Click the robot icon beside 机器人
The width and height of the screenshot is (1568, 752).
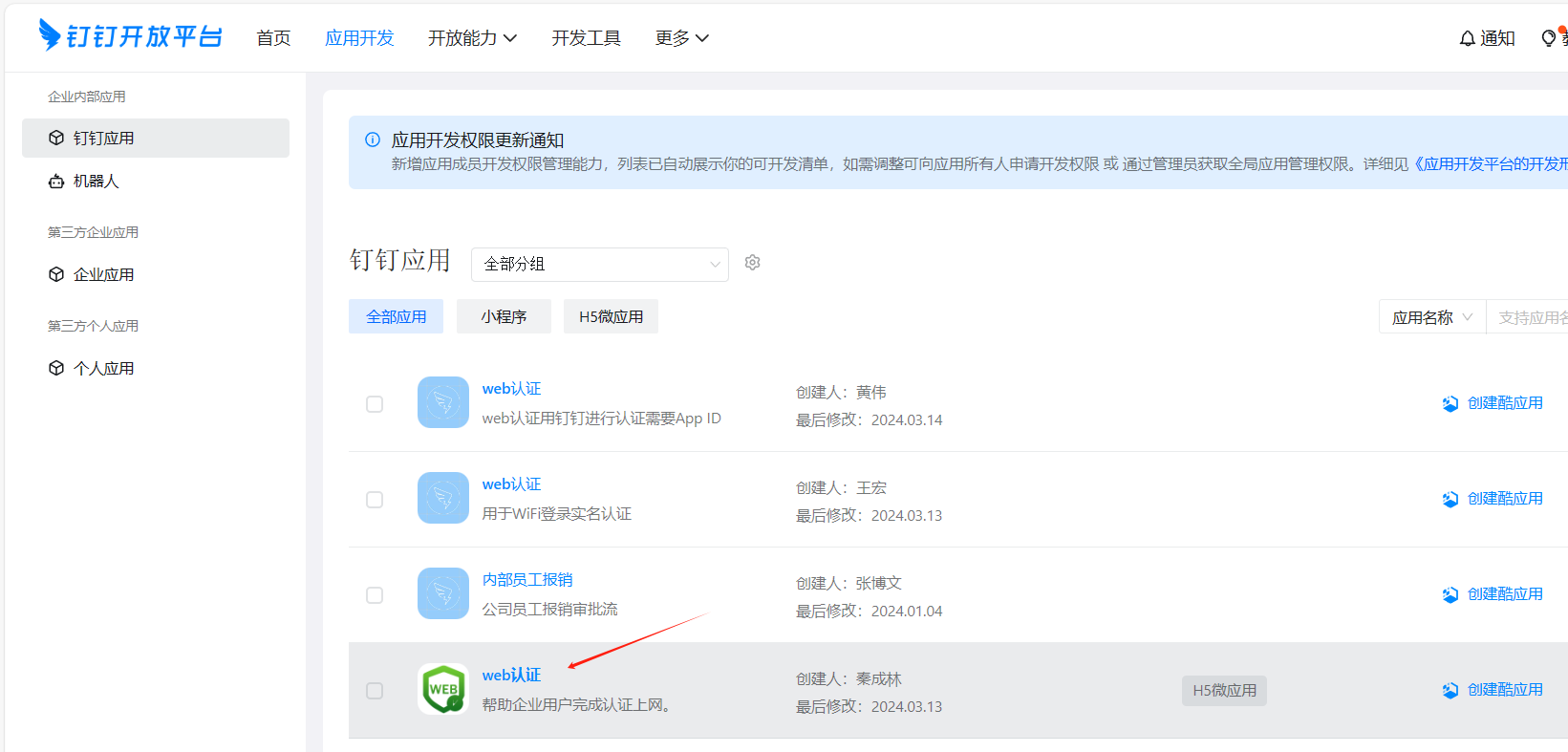[56, 181]
